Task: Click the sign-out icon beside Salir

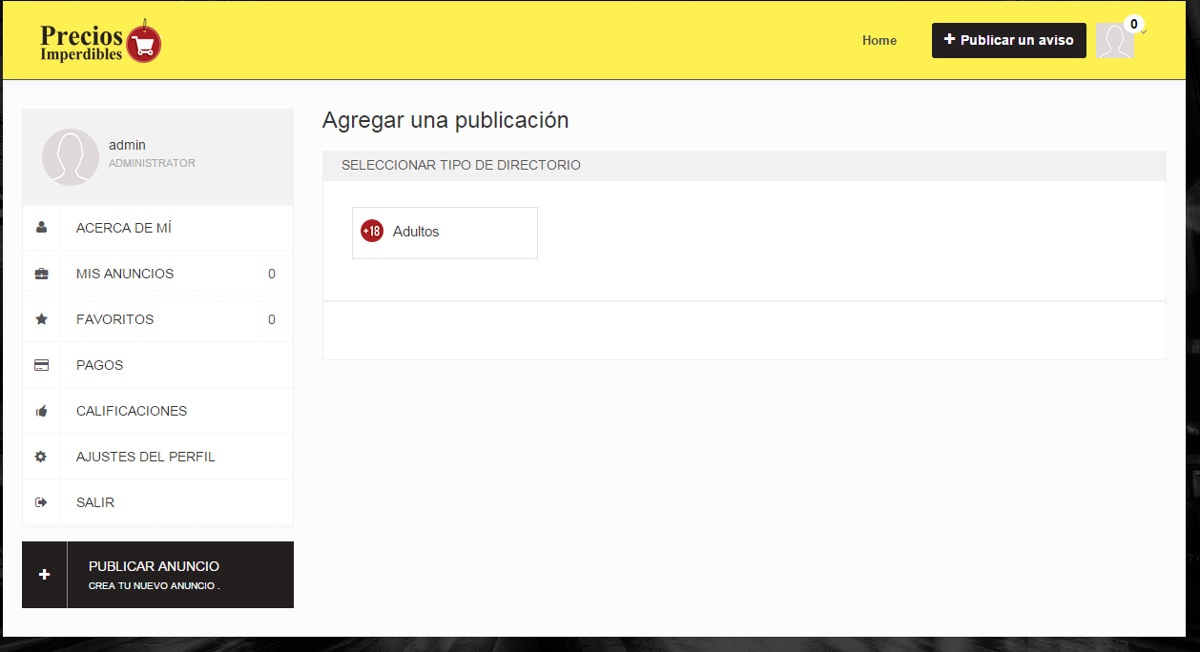Action: [41, 502]
